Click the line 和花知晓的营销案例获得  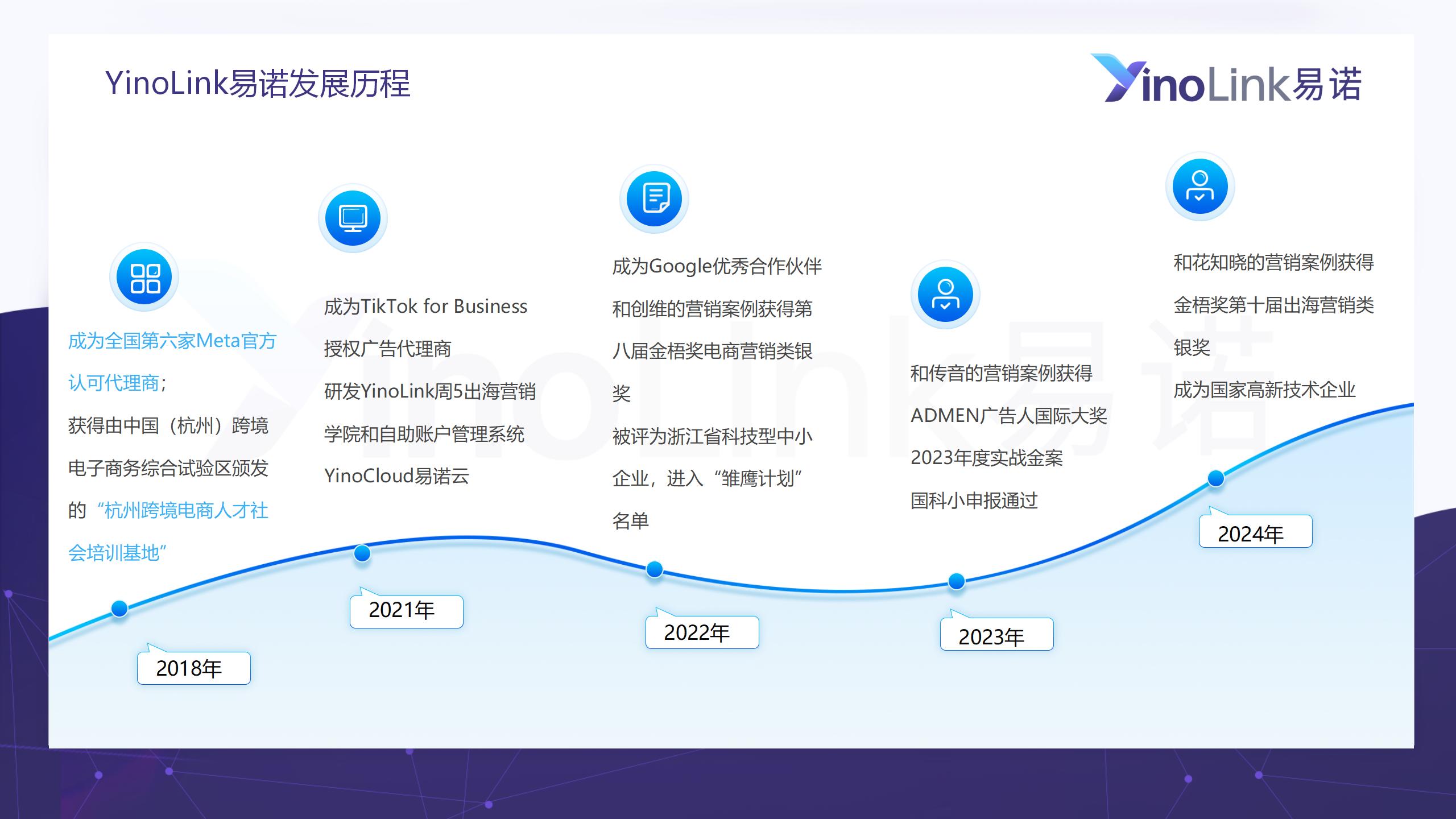[1273, 262]
